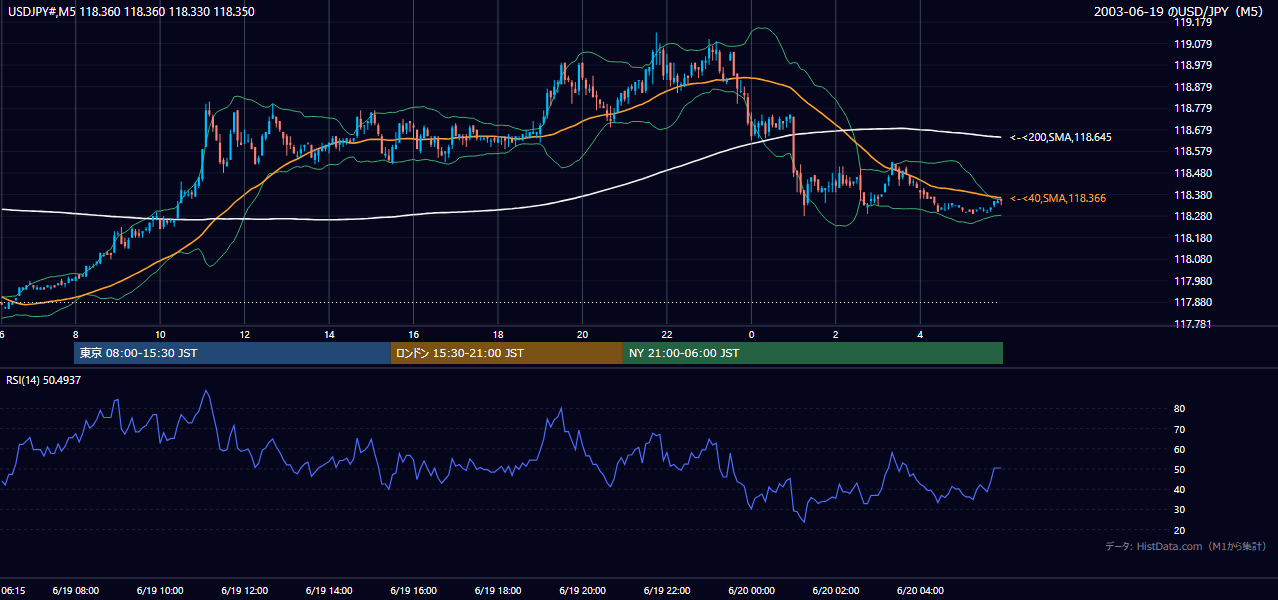
Task: Click the '6/19 12:00' date label at the bottom
Action: click(244, 591)
